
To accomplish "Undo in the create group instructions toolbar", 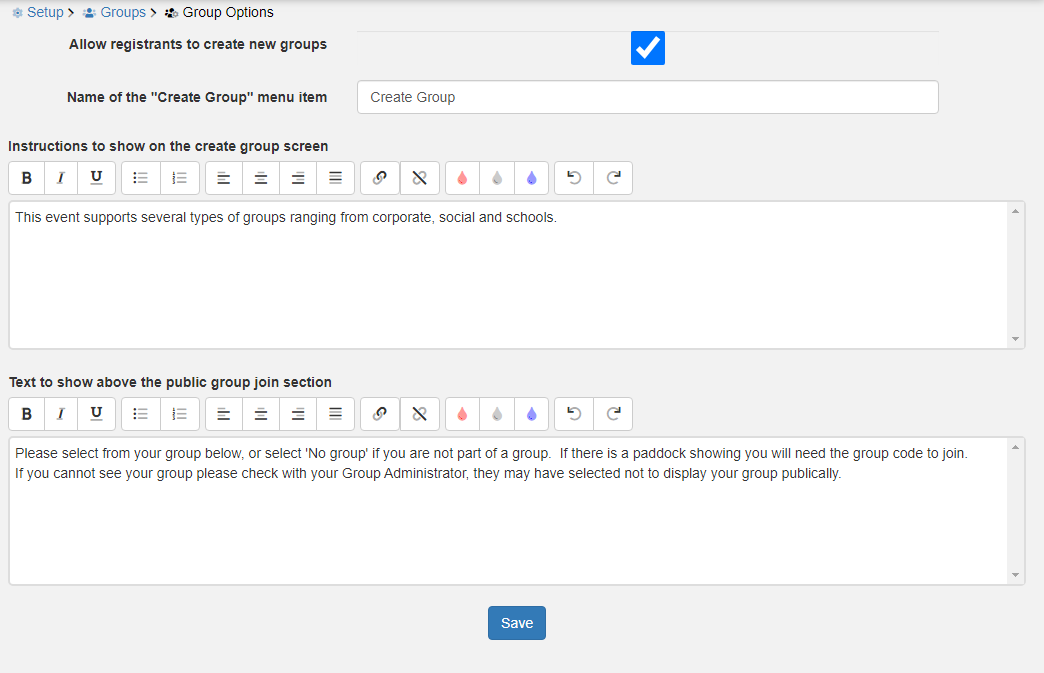I will click(574, 178).
